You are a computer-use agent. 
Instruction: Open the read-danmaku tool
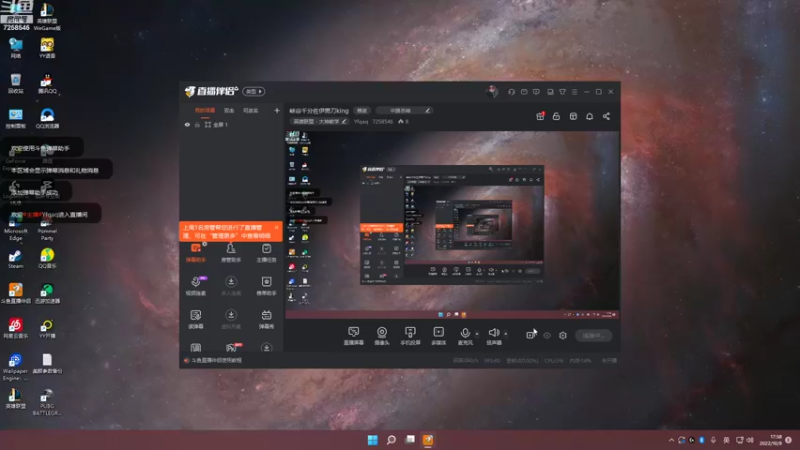195,319
